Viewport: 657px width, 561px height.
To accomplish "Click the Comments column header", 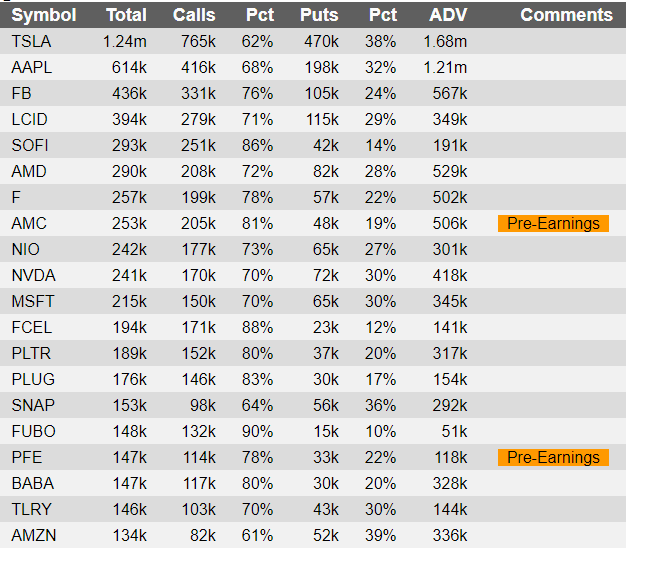I will tap(566, 15).
